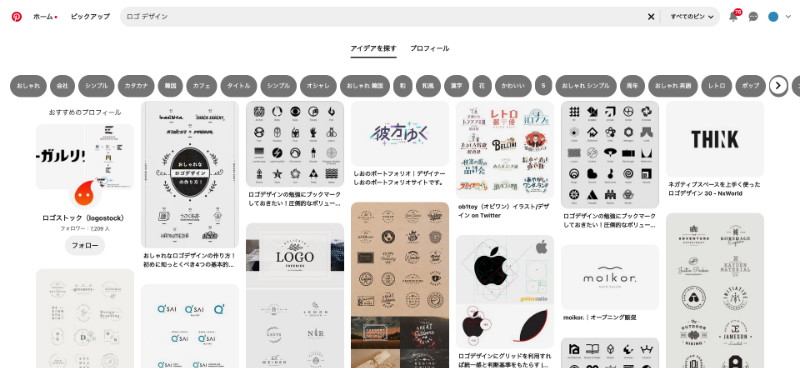
Task: Open the Apple logo golden ratio pin
Action: (x=505, y=291)
